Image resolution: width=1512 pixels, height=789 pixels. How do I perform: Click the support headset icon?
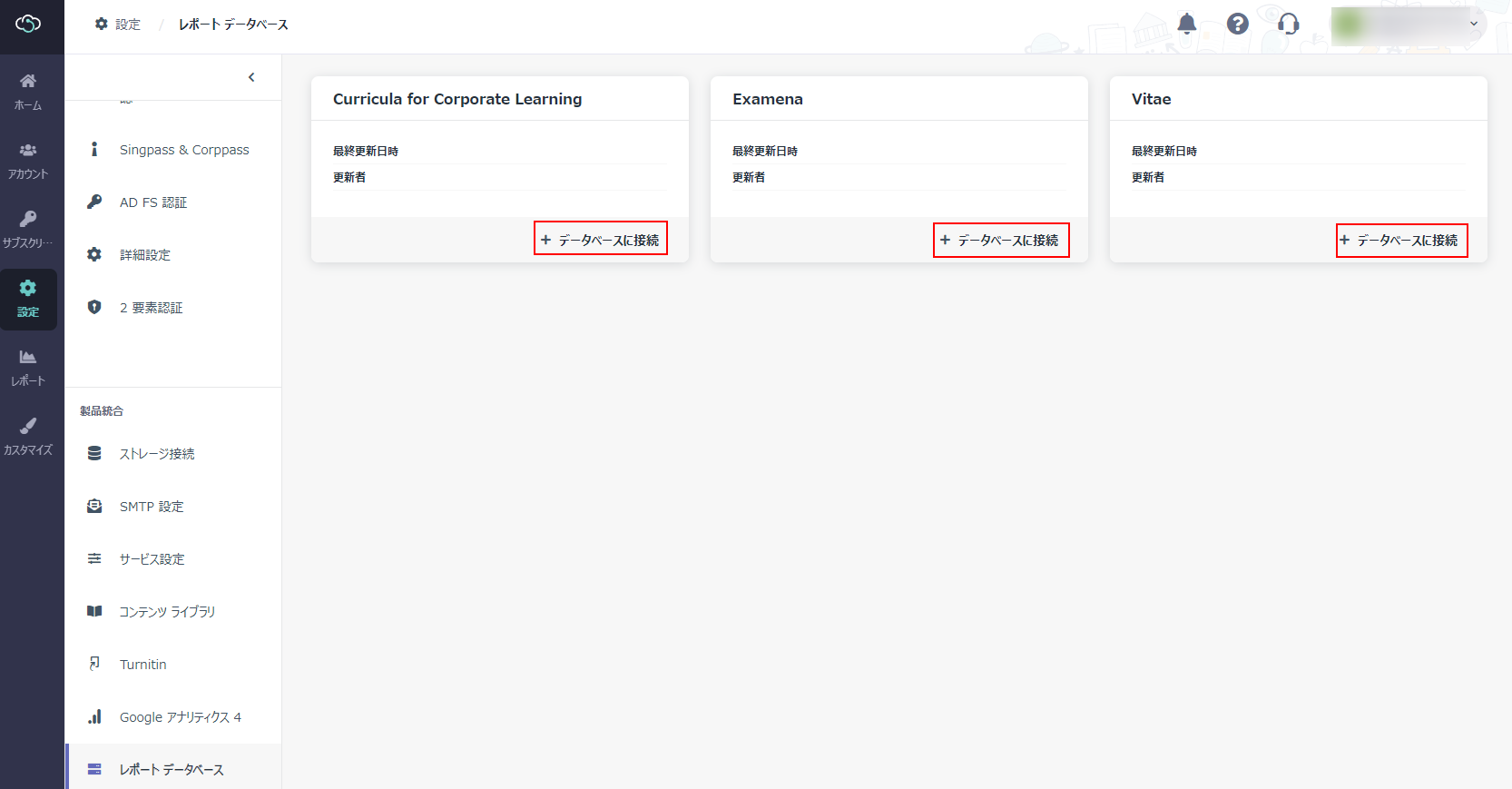point(1288,24)
